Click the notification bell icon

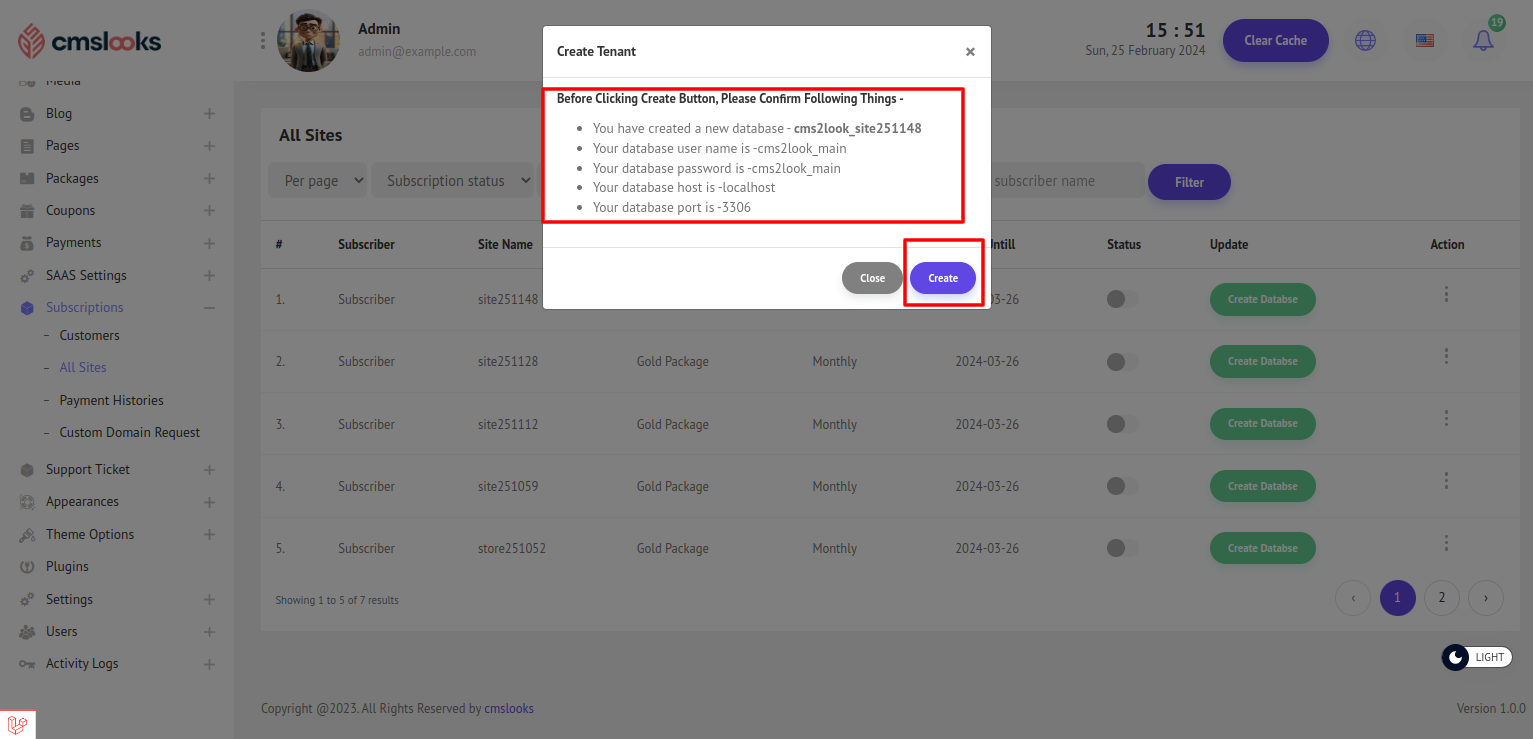tap(1483, 41)
